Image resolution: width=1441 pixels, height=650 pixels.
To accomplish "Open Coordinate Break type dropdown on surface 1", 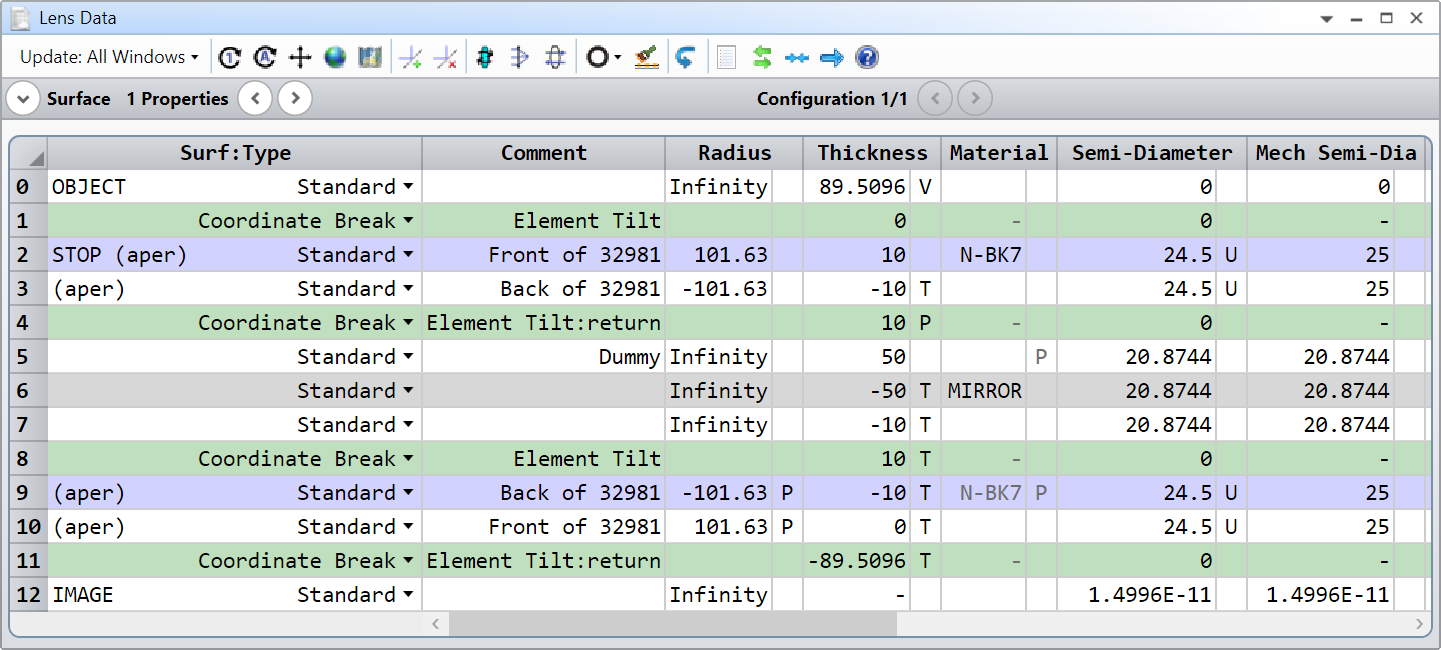I will (x=408, y=221).
